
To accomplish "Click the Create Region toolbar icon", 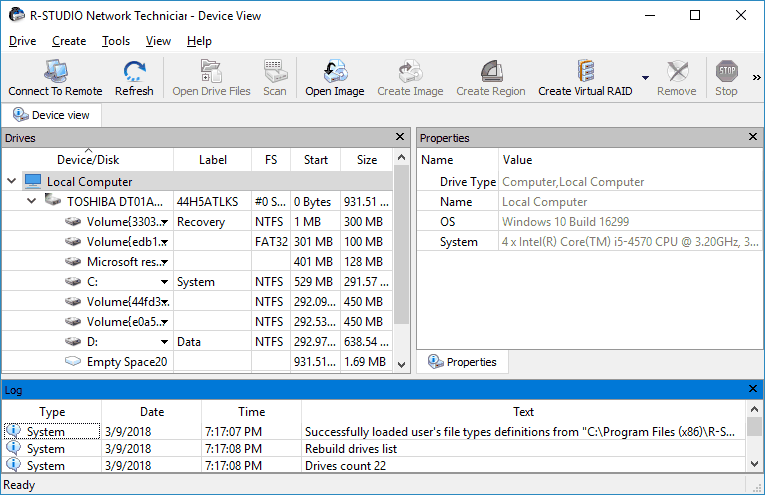I will click(491, 71).
